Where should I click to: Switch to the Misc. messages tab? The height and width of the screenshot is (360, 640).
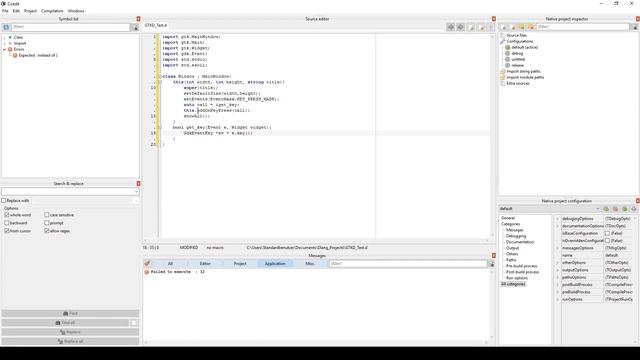tap(310, 264)
